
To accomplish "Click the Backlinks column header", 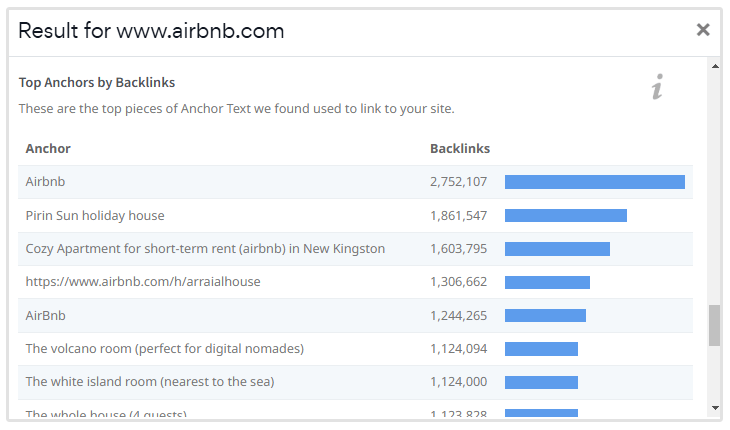I will pyautogui.click(x=460, y=149).
